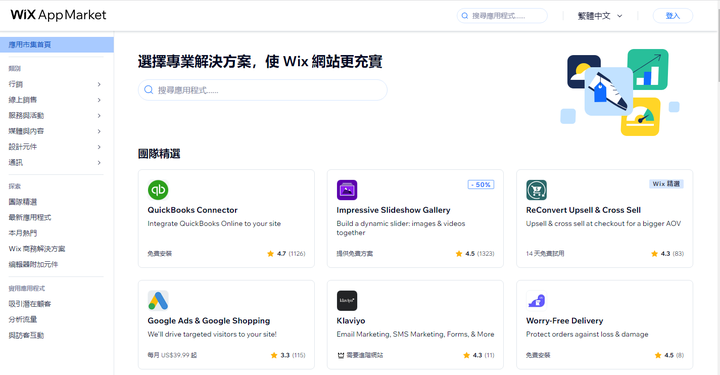
Task: Click the star icon on Worry-Free Delivery card
Action: (658, 355)
